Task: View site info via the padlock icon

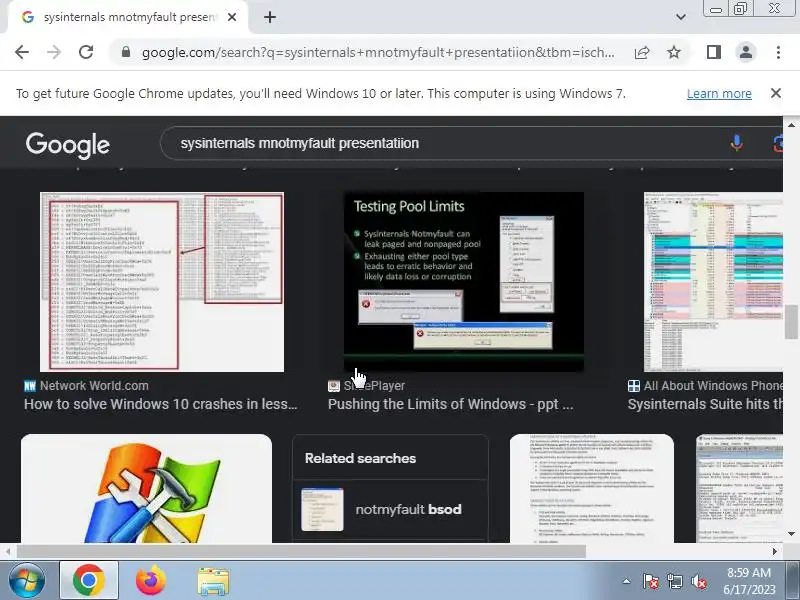Action: 126,52
